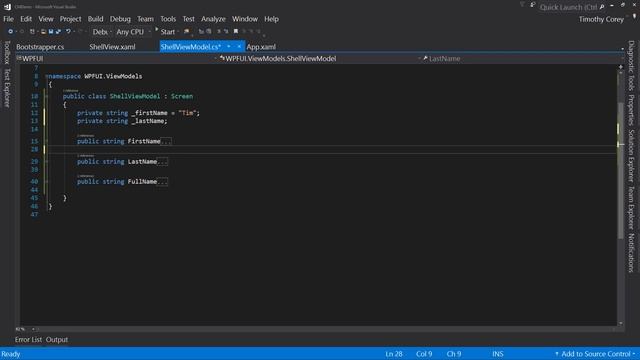Open the Team menu

point(145,19)
